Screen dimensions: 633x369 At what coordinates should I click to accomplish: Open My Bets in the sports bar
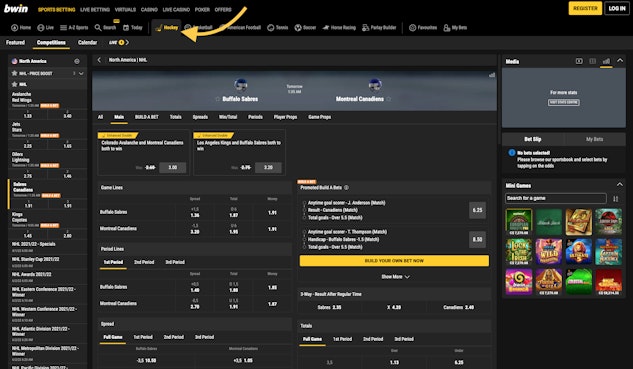pyautogui.click(x=455, y=27)
